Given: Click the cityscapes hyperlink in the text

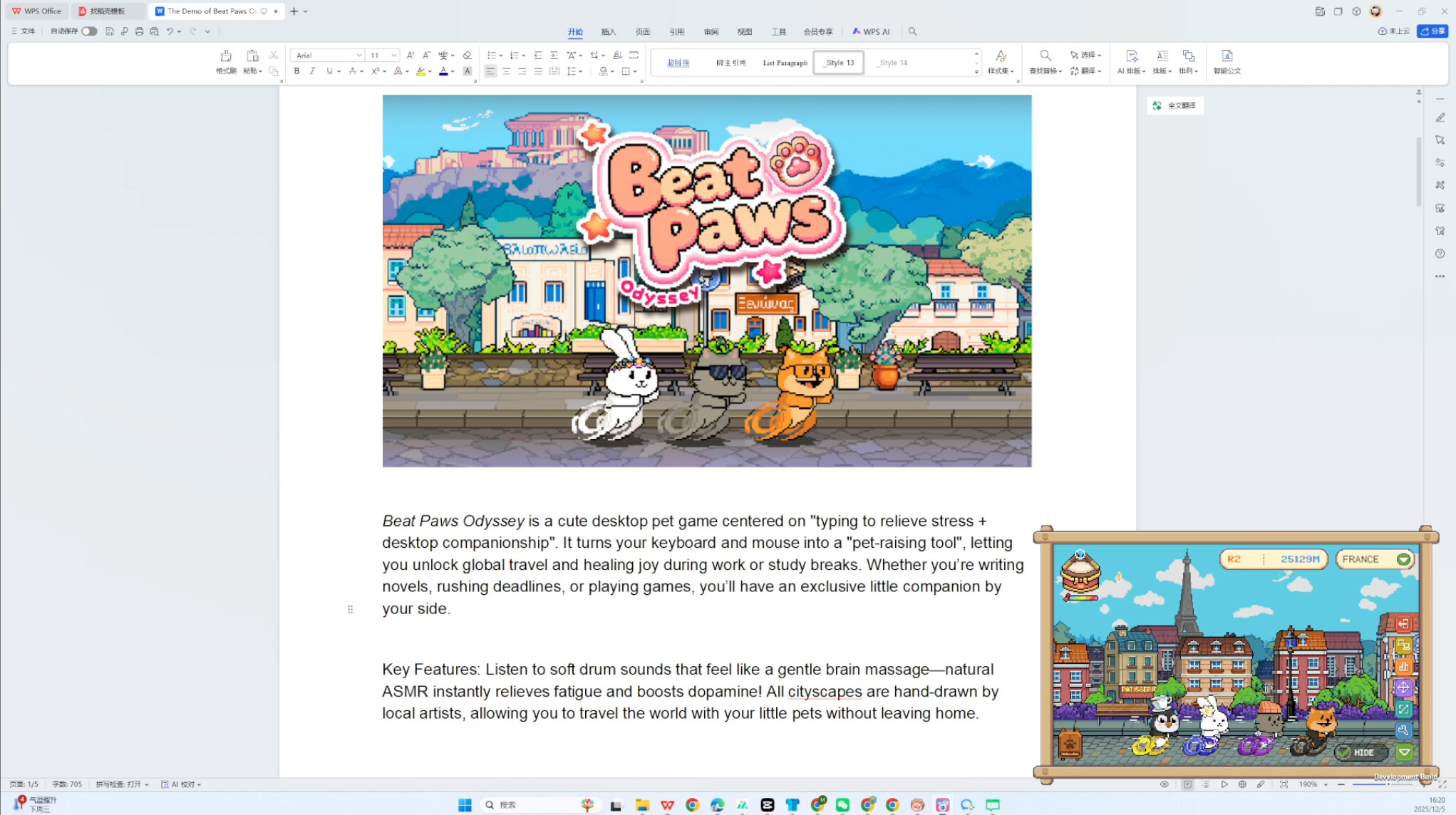Looking at the screenshot, I should pos(825,691).
